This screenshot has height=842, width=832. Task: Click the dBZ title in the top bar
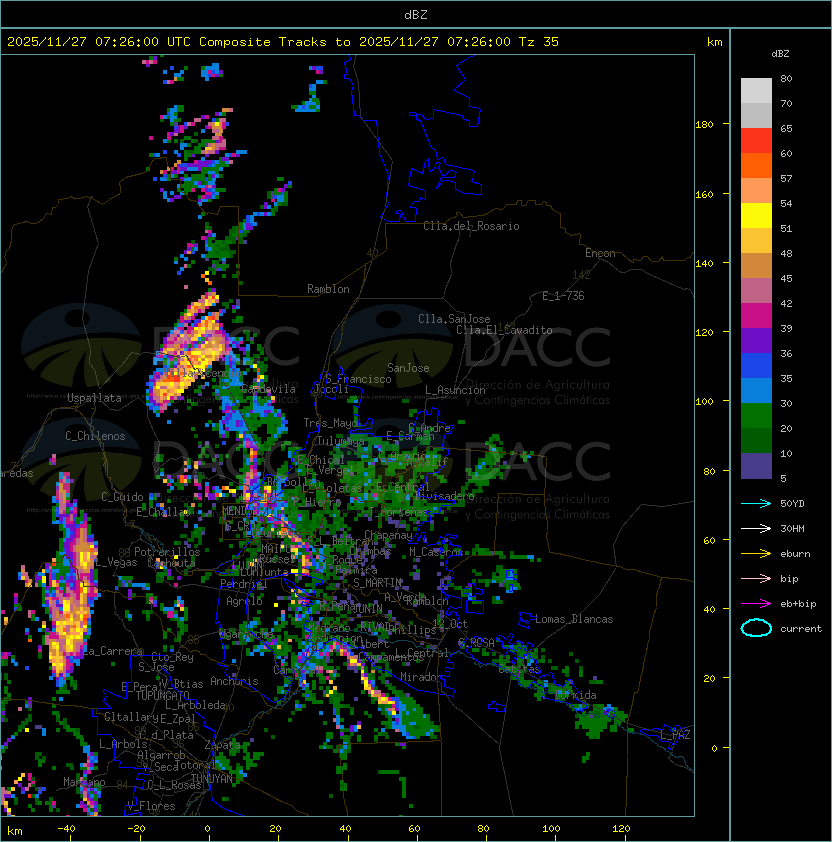416,14
